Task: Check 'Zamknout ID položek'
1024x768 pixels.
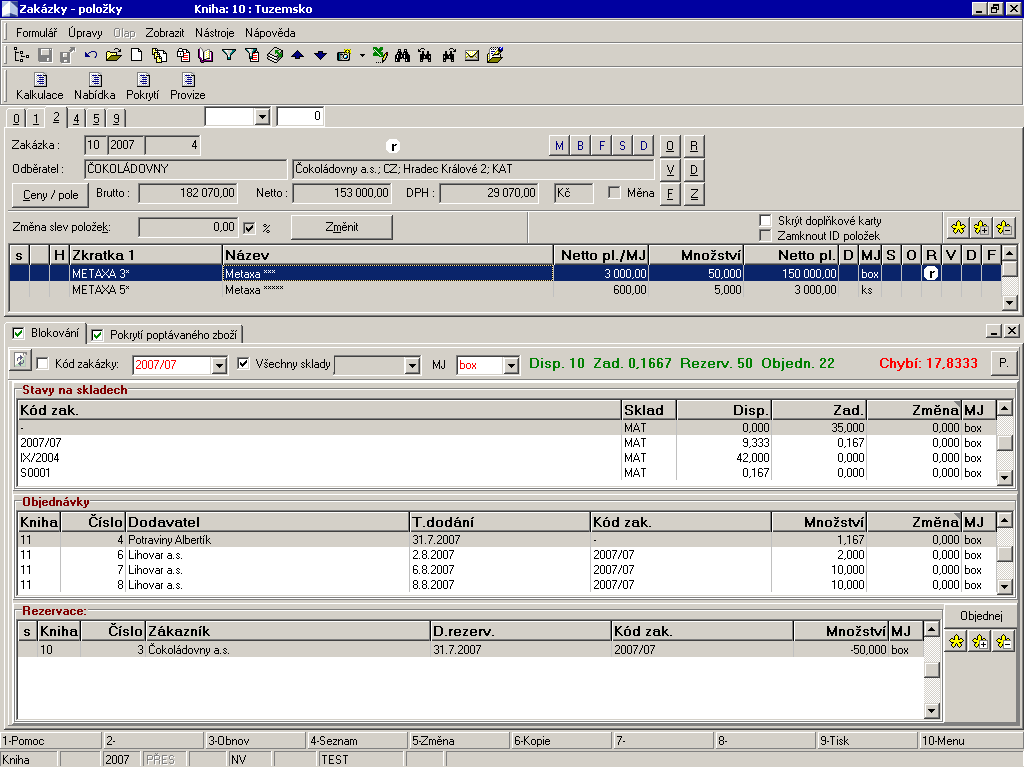Action: [764, 234]
